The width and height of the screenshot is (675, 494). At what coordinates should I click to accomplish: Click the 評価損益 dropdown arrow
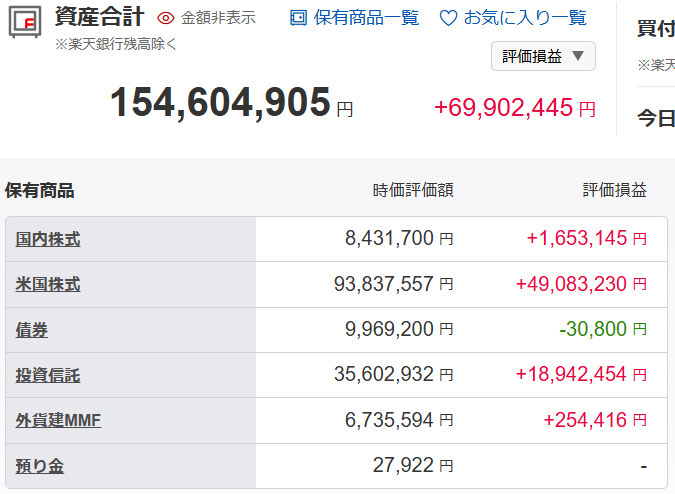[x=578, y=56]
